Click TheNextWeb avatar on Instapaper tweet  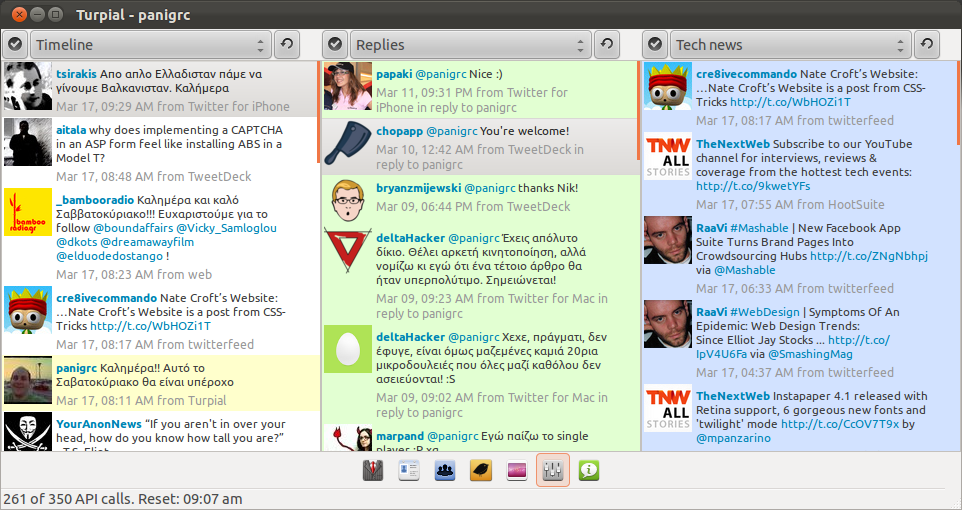coord(668,408)
